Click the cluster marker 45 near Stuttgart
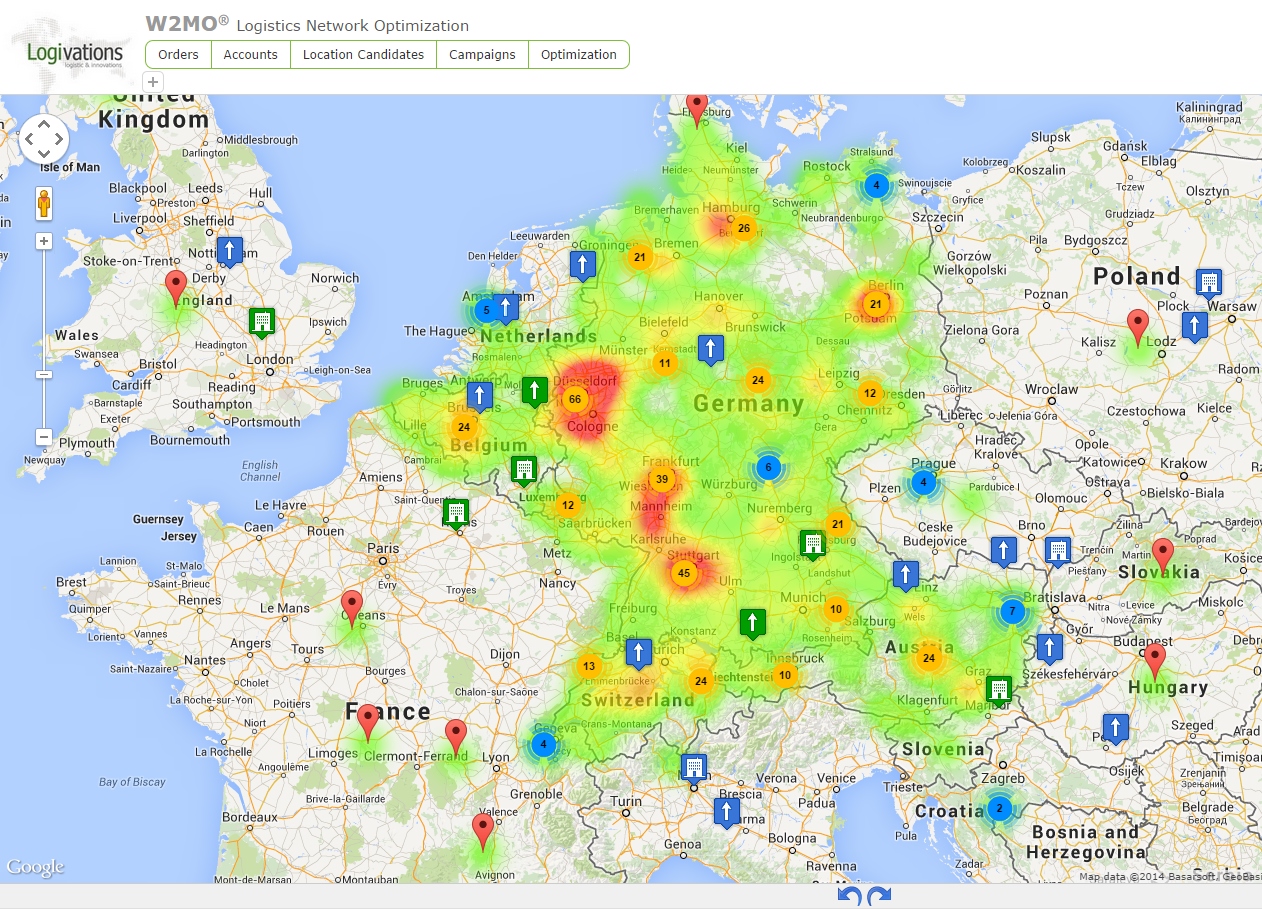Image resolution: width=1262 pixels, height=909 pixels. click(x=684, y=573)
